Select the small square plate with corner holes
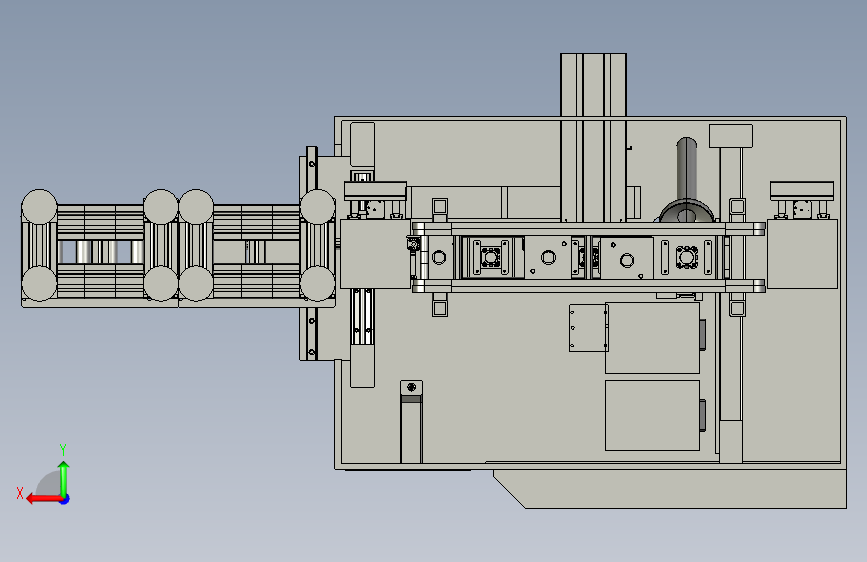Image resolution: width=867 pixels, height=562 pixels. pos(588,327)
